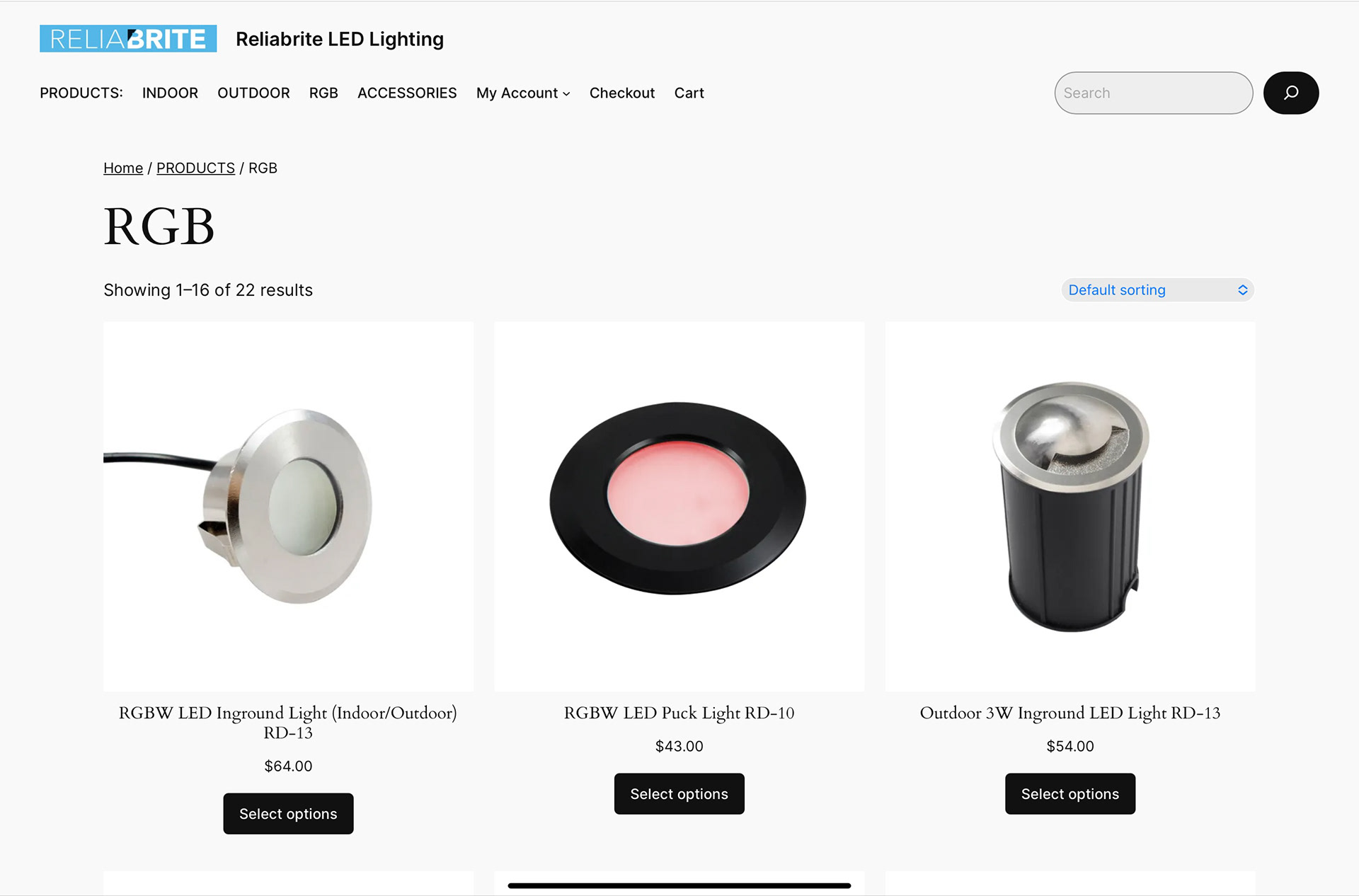This screenshot has height=896, width=1359.
Task: Click inside the Search text field
Action: pos(1153,93)
